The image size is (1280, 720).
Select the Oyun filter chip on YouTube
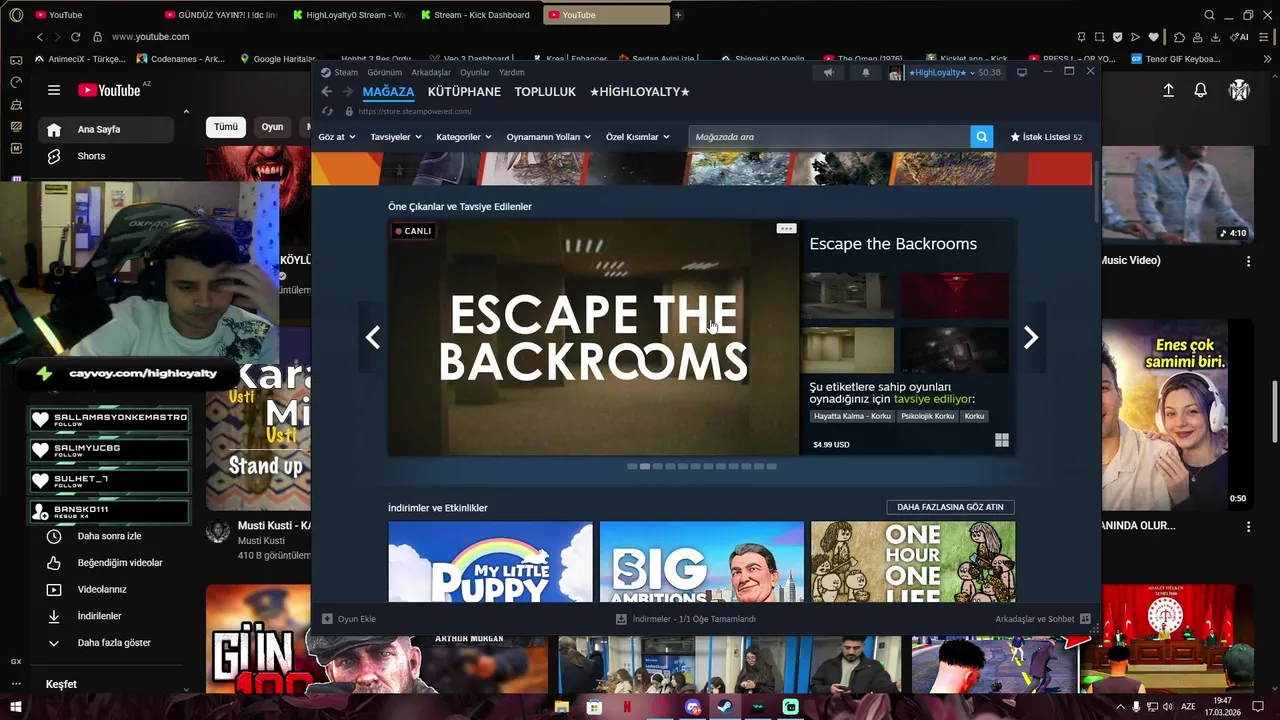click(272, 127)
